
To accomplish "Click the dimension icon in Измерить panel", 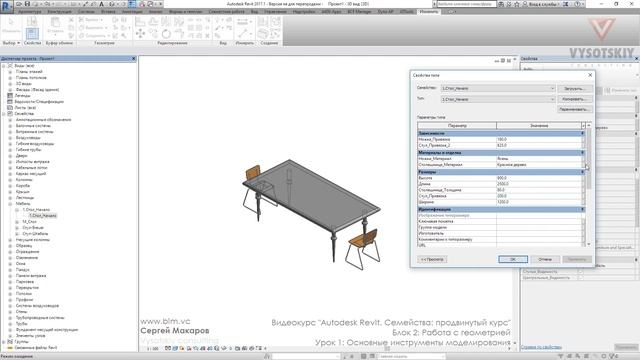I will click(x=242, y=21).
